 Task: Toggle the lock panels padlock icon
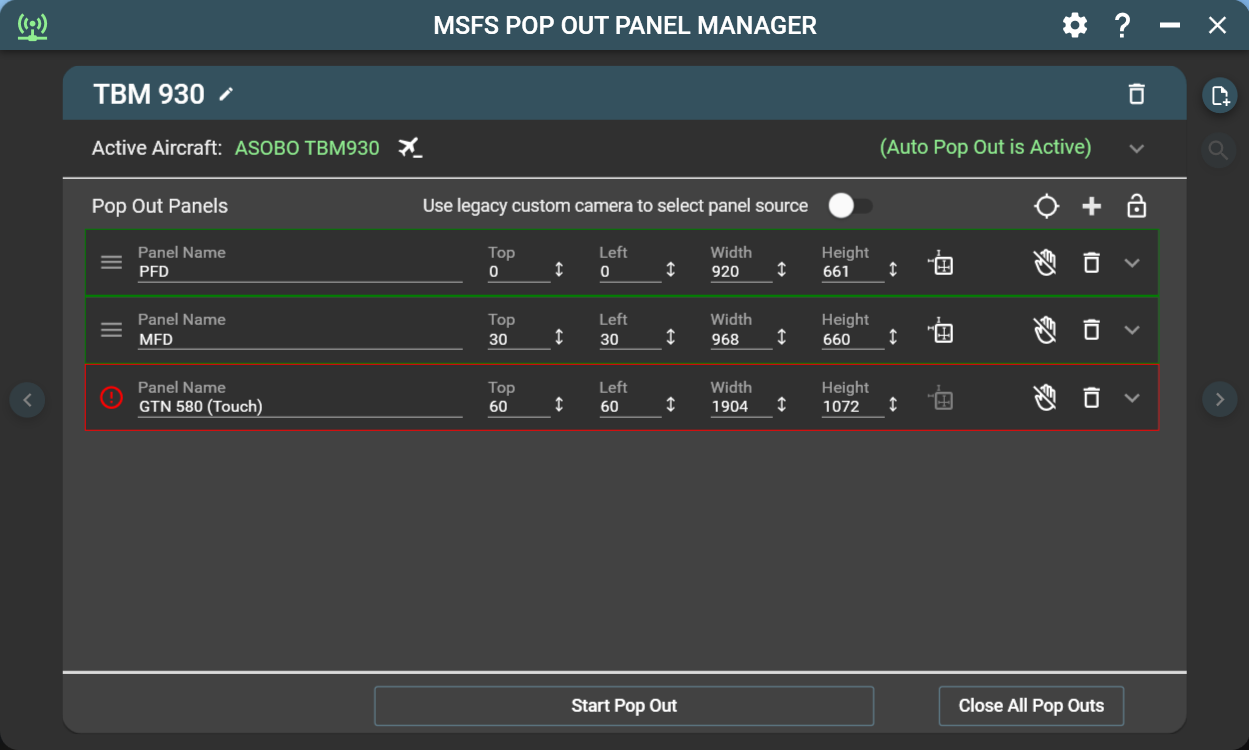click(1136, 206)
